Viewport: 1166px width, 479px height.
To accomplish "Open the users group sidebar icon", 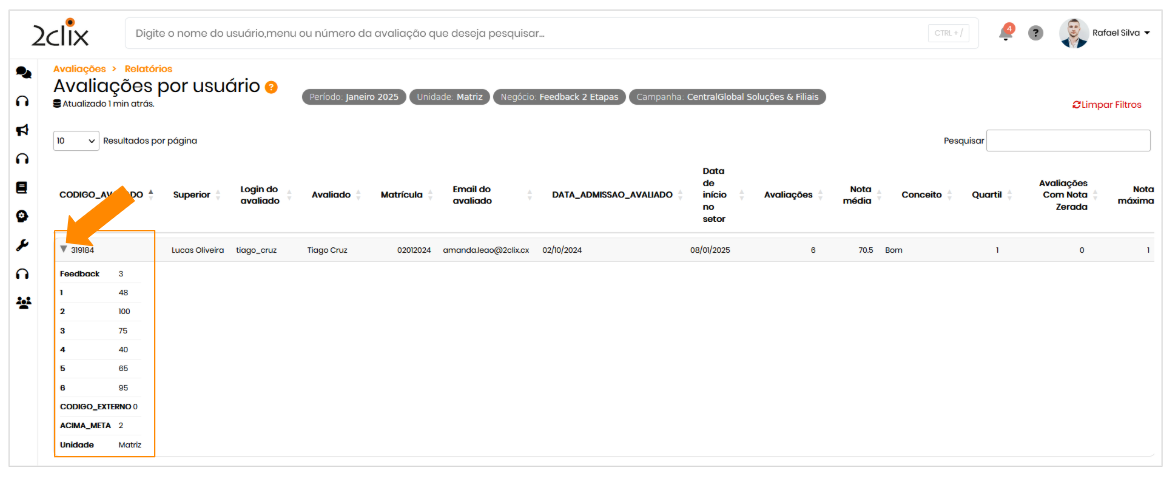I will [23, 303].
